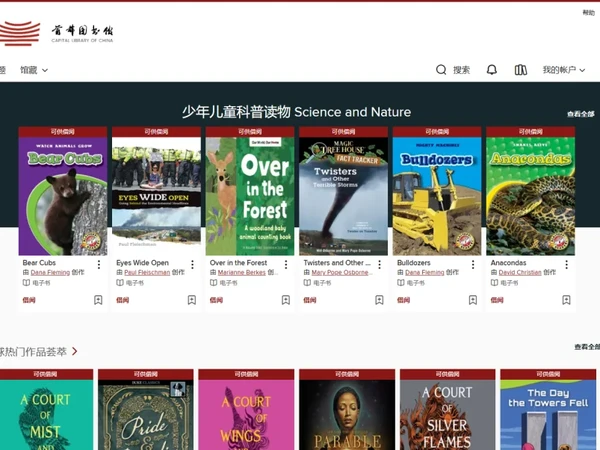This screenshot has height=450, width=600.
Task: Borrow the Bear Cubs ebook
Action: (x=29, y=300)
